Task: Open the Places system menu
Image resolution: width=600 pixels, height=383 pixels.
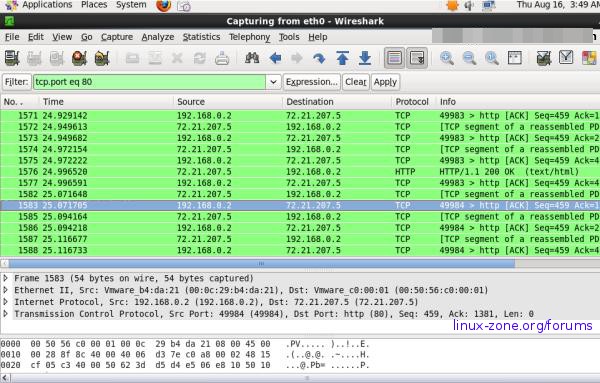Action: point(94,5)
